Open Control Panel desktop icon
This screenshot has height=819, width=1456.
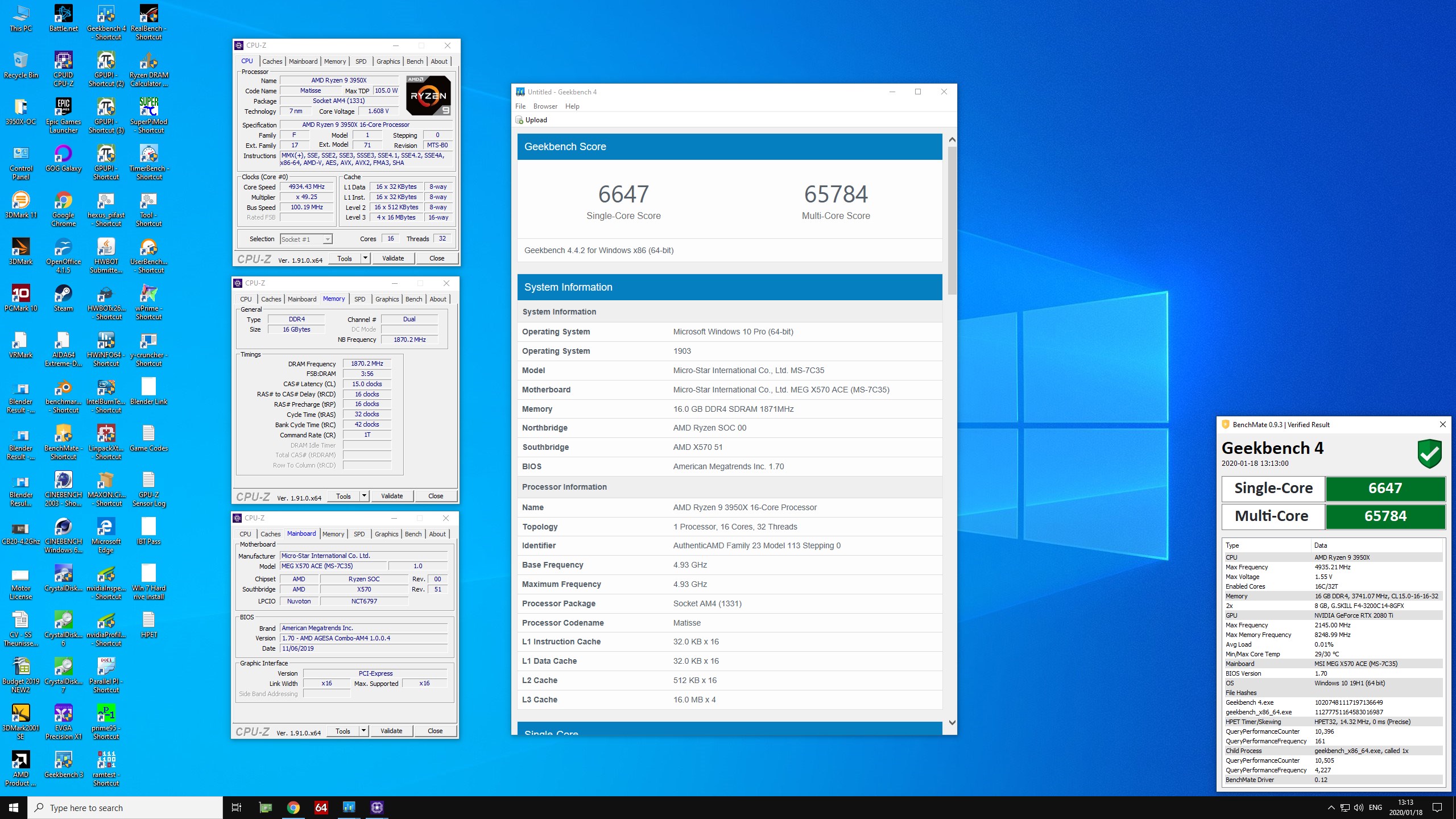click(x=21, y=163)
